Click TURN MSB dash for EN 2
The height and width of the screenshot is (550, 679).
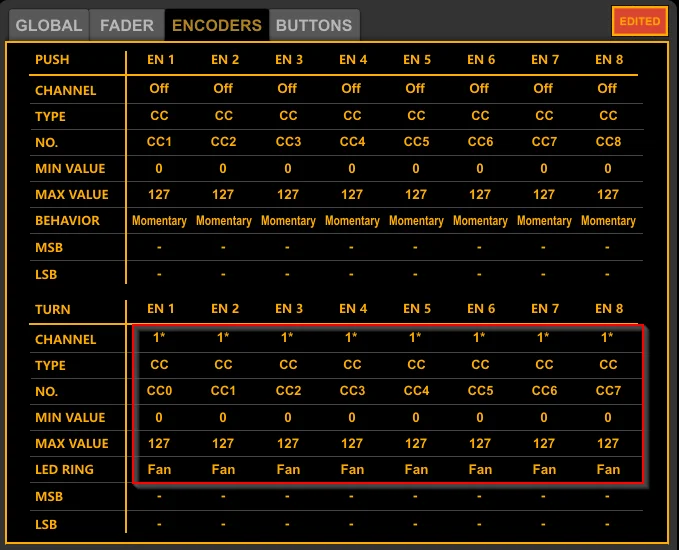click(223, 496)
